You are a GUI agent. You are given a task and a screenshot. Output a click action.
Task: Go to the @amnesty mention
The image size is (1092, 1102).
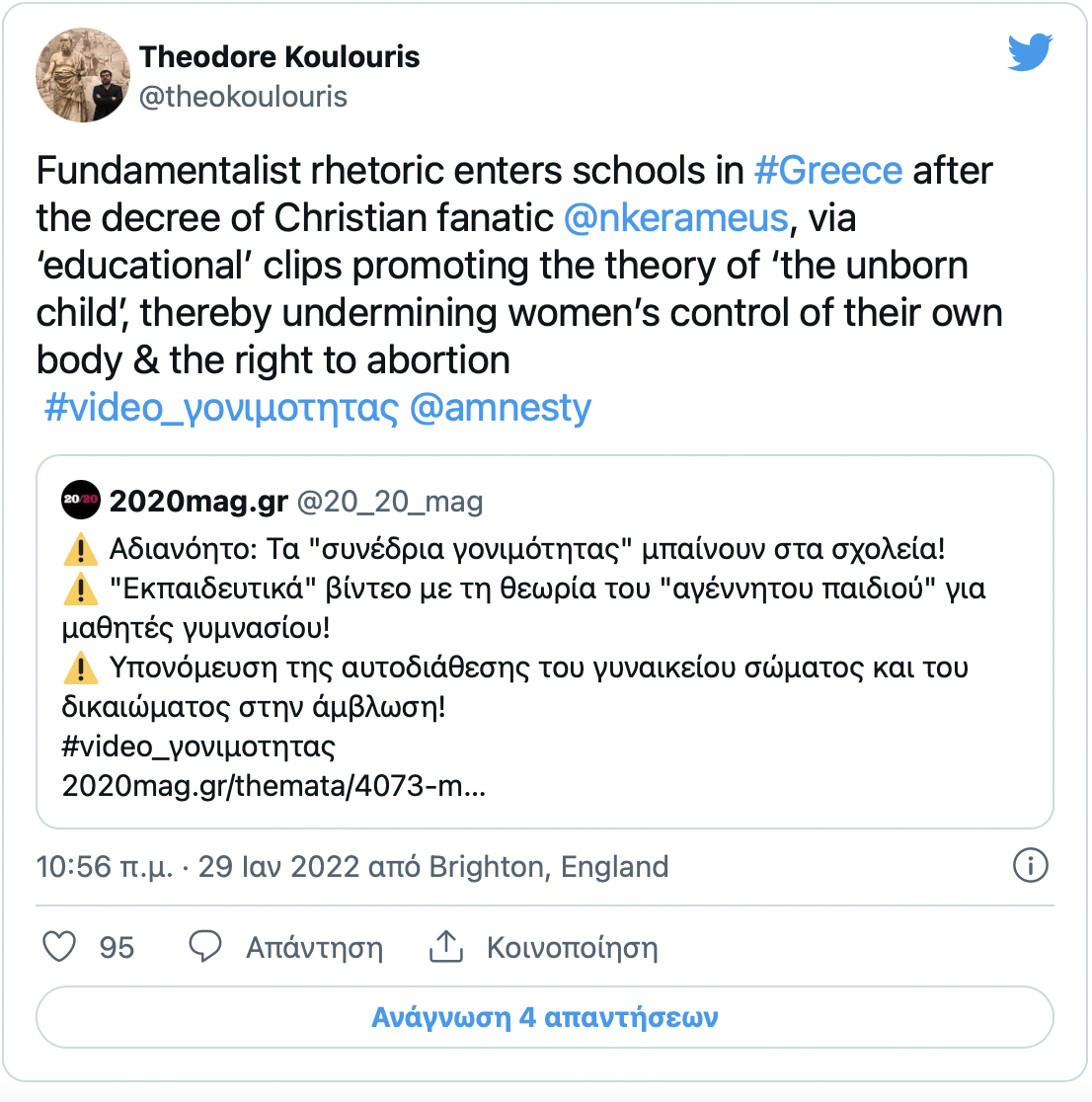coord(500,408)
